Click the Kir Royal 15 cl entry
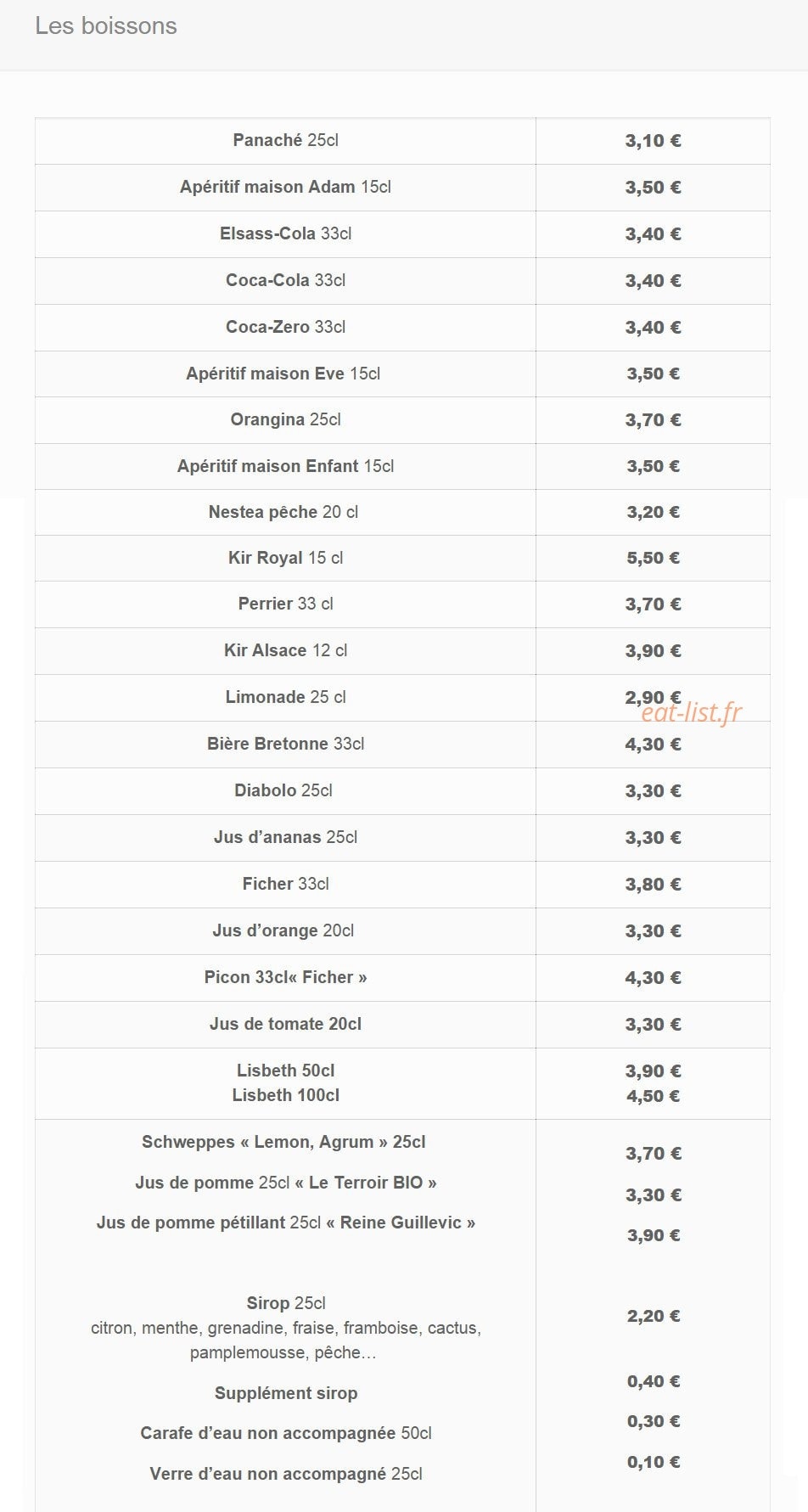Screen dimensions: 808x1512 pyautogui.click(x=285, y=558)
